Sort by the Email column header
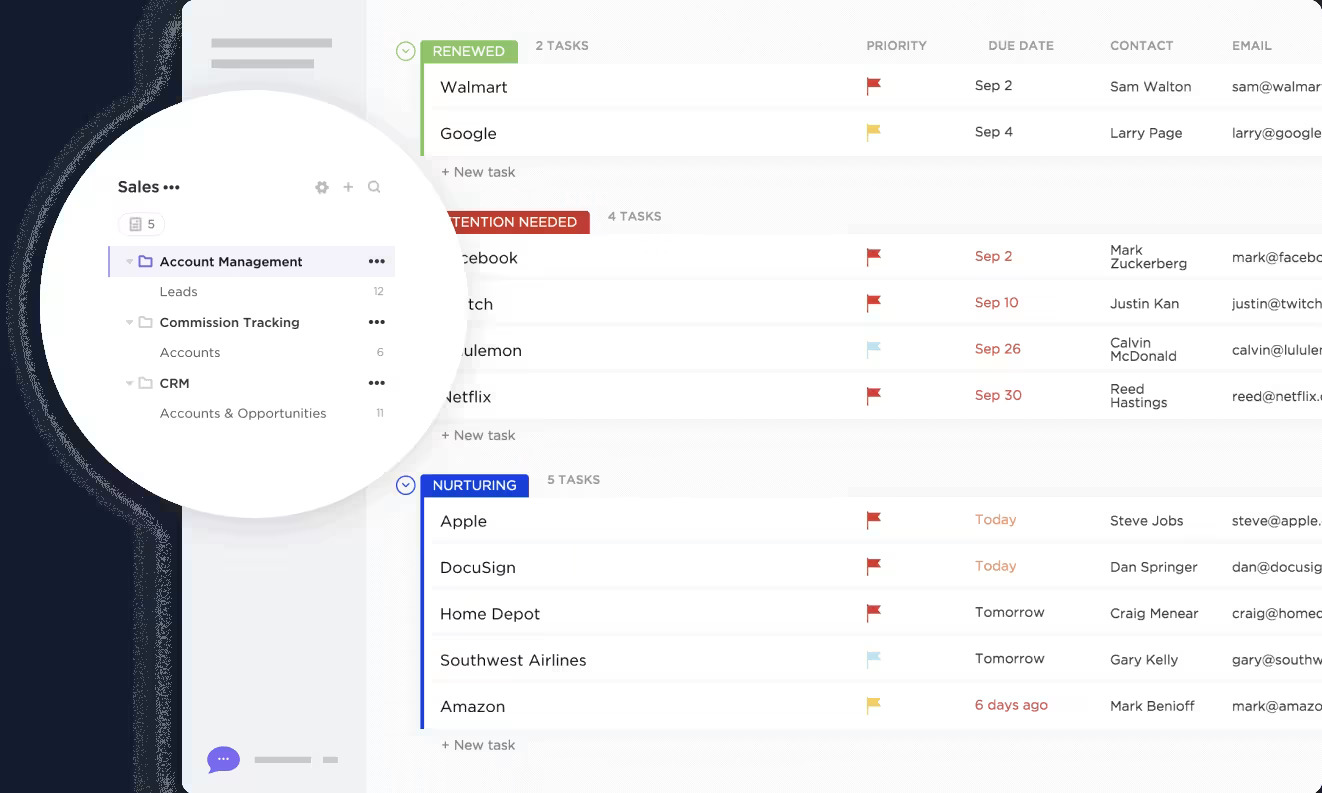The width and height of the screenshot is (1322, 793). click(1252, 46)
